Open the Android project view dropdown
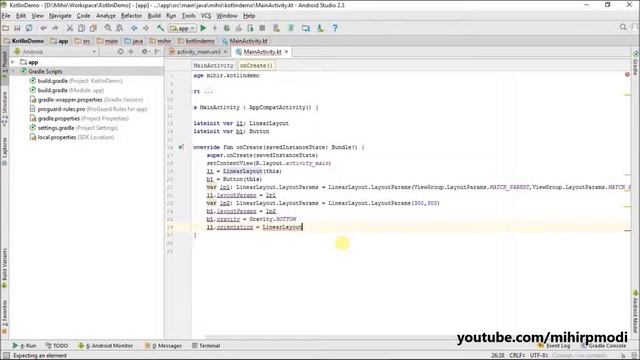This screenshot has width=640, height=360. tap(55, 52)
